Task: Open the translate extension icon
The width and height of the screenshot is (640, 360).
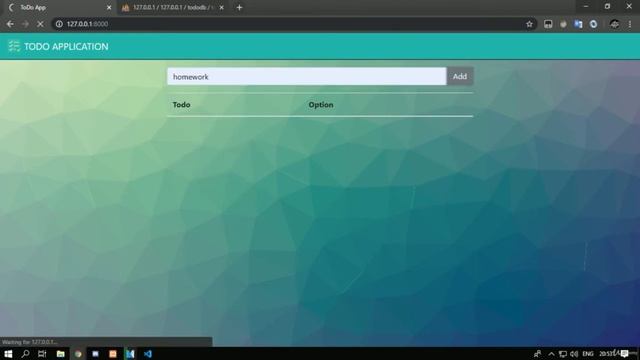Action: click(578, 24)
